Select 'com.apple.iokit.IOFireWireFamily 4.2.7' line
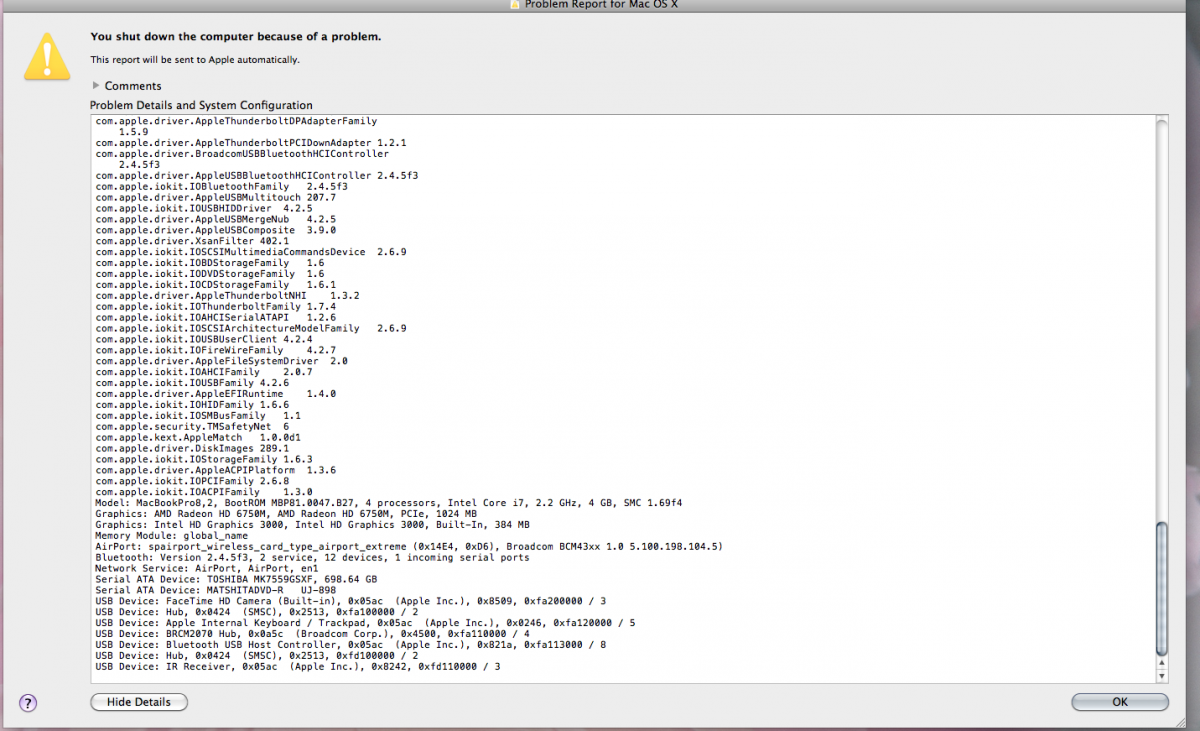Screen dimensions: 1200x731 click(216, 350)
